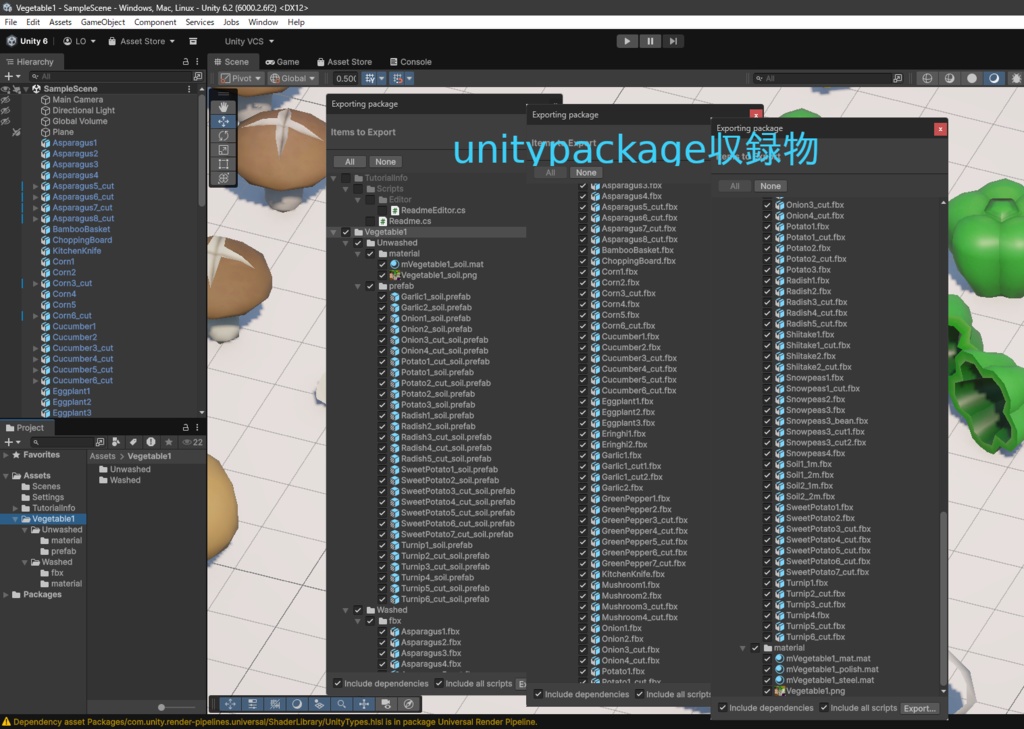Screen dimensions: 1024x729
Task: Click None button in rightmost export dialog
Action: [769, 186]
